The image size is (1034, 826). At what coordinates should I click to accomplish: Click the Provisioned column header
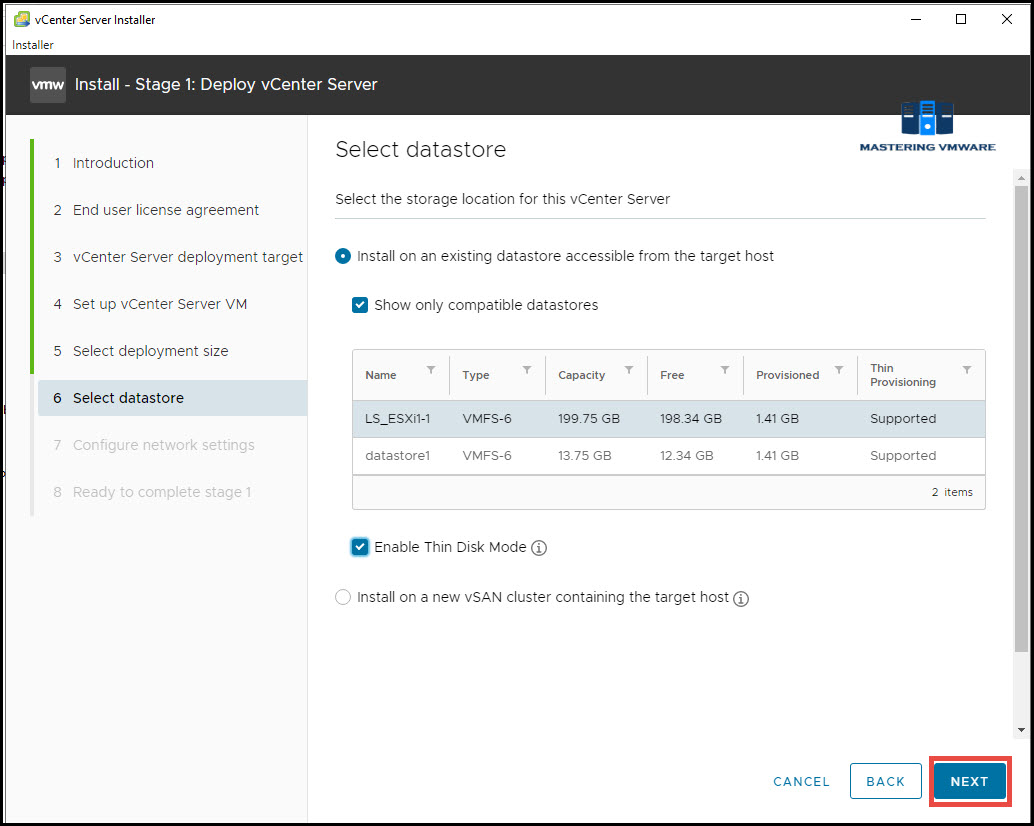[x=787, y=375]
